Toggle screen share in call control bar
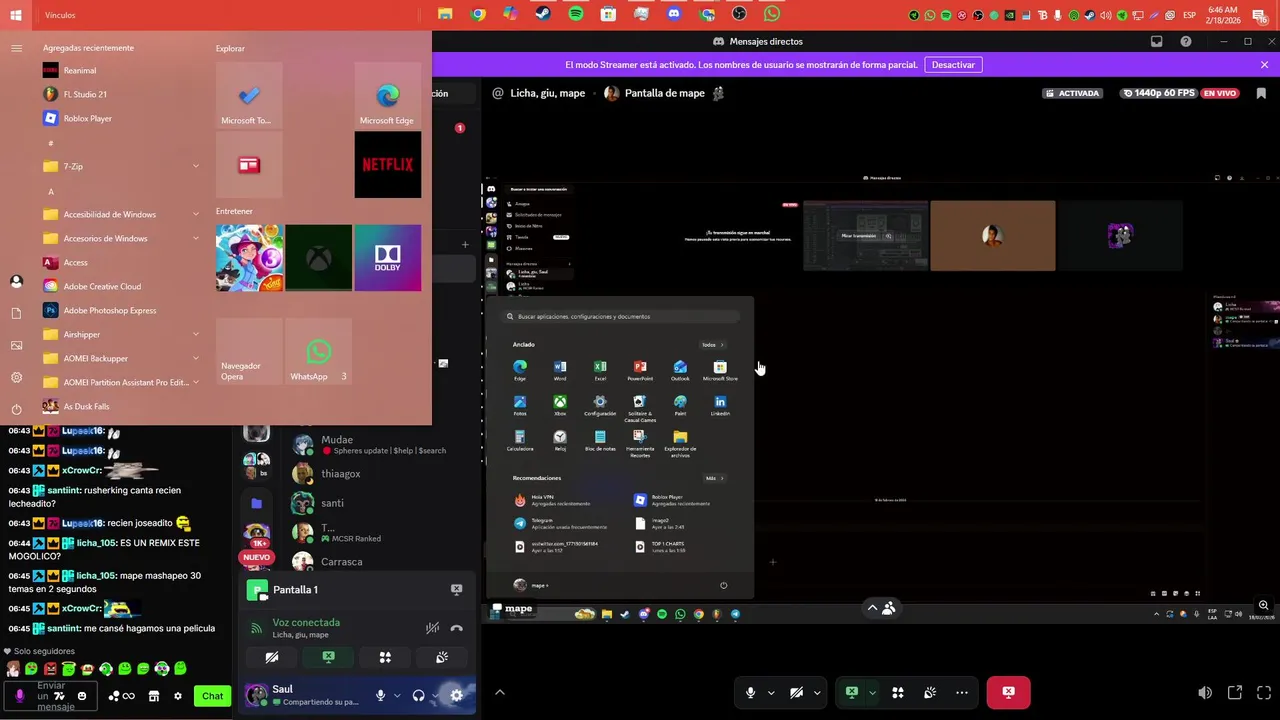 pos(852,692)
